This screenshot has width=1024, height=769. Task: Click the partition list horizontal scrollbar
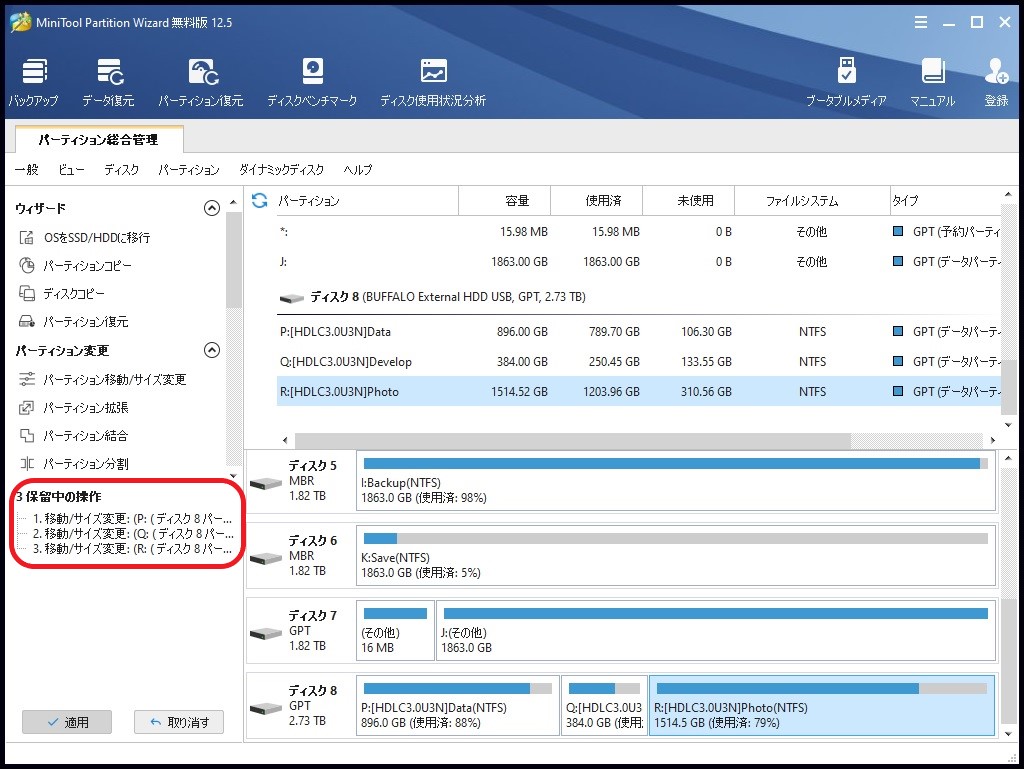(x=573, y=440)
